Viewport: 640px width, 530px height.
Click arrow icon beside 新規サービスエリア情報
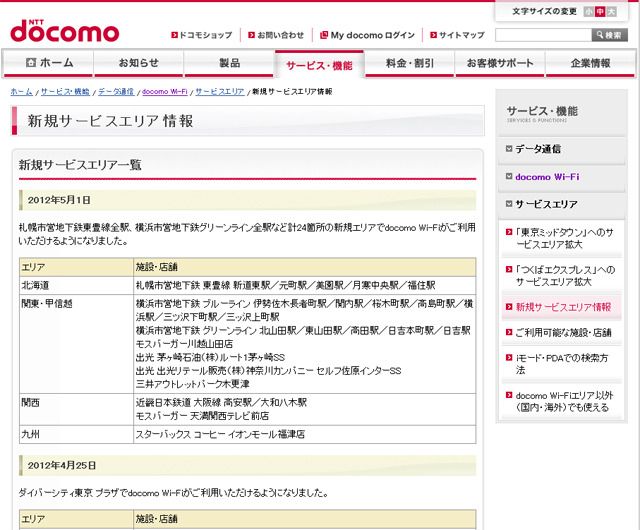pyautogui.click(x=509, y=307)
